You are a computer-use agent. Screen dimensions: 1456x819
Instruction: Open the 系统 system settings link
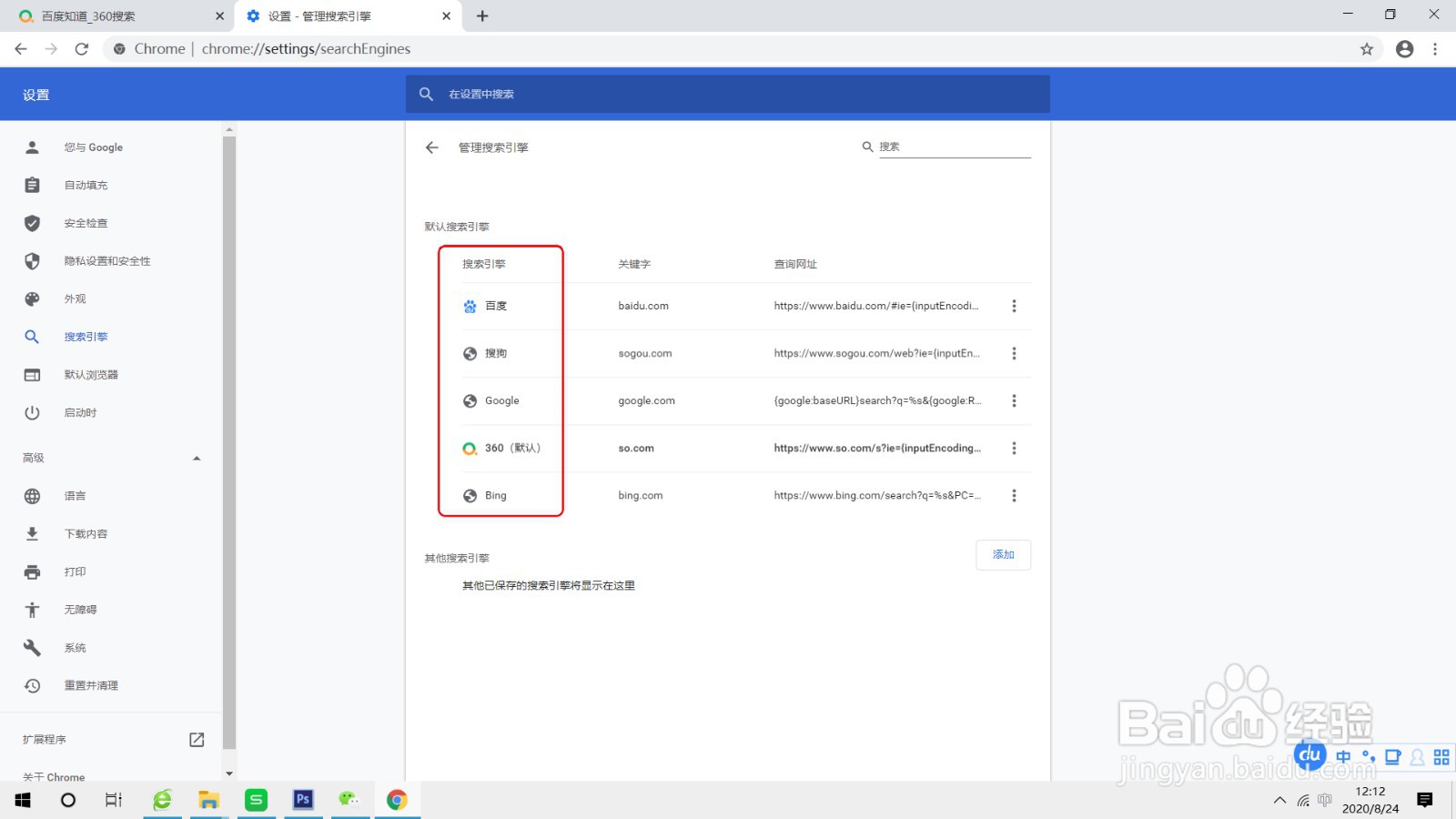(x=75, y=647)
